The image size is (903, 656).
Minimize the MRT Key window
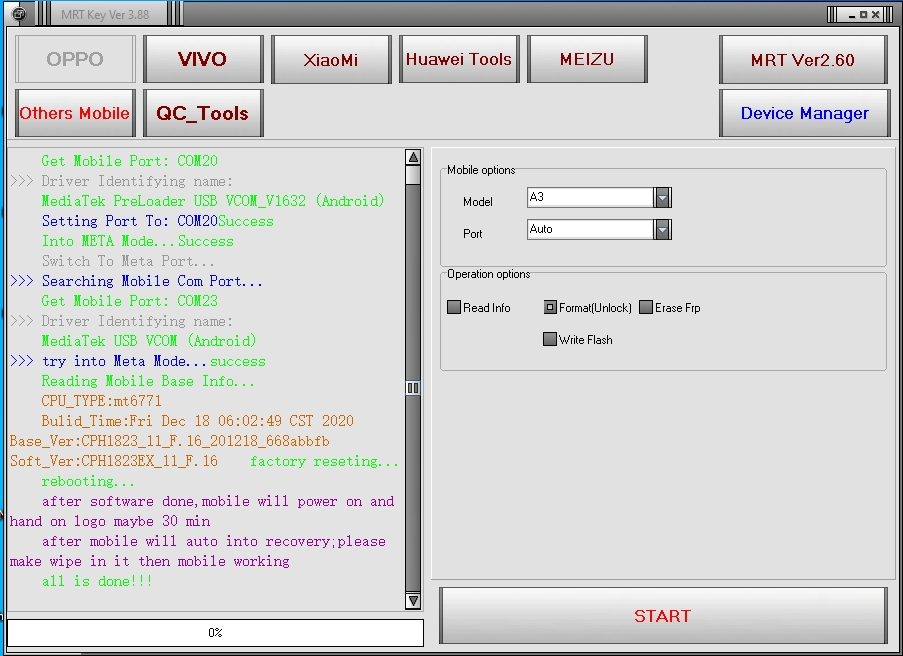click(x=852, y=14)
